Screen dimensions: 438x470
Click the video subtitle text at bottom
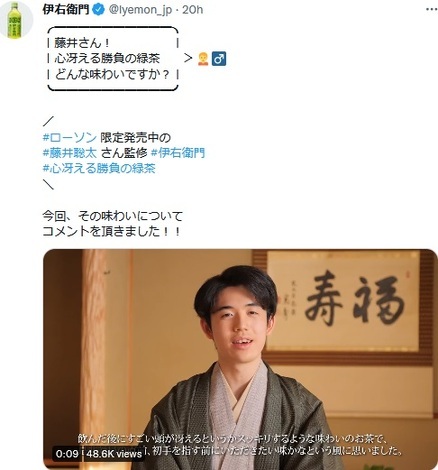click(x=240, y=445)
